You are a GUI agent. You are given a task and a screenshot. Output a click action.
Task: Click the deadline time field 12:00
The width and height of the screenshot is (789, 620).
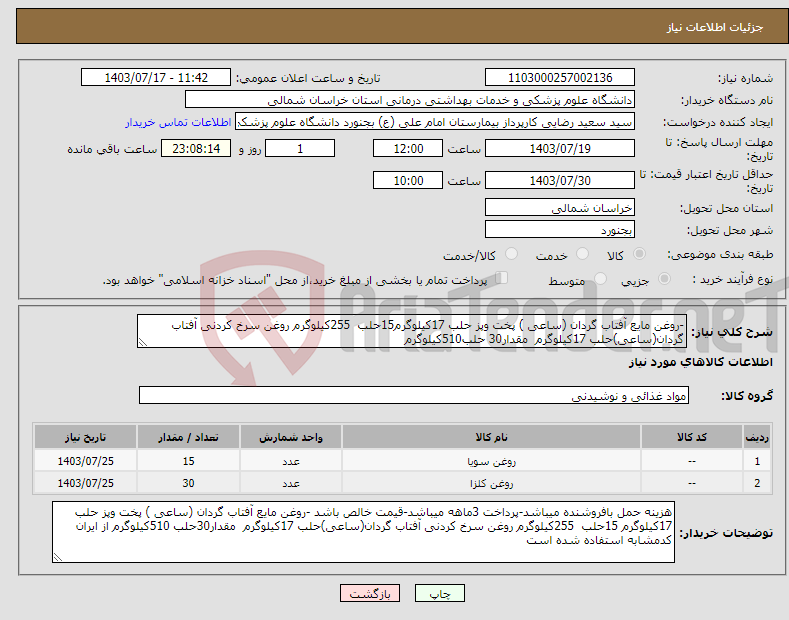(408, 148)
